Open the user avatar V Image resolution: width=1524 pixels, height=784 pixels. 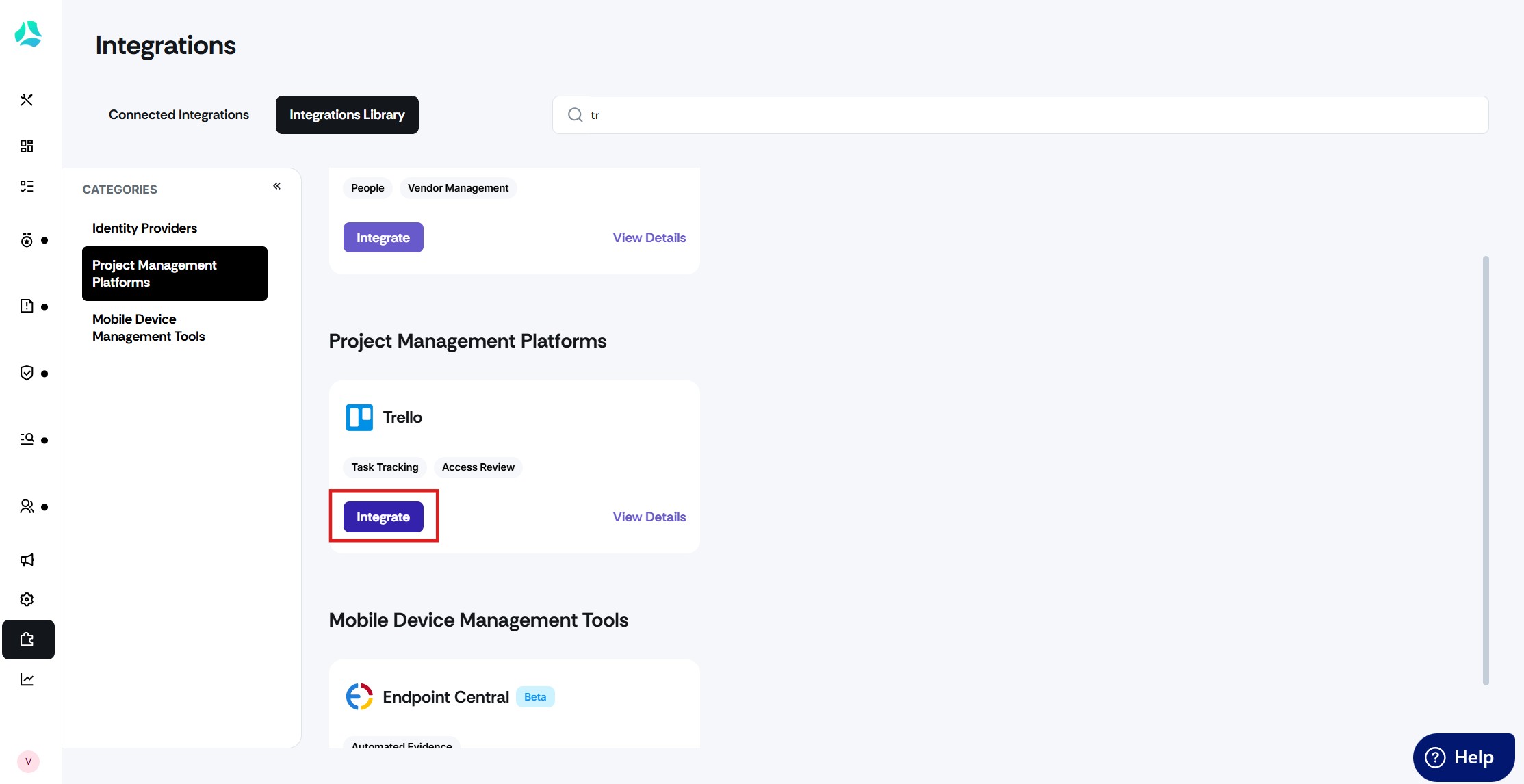(28, 761)
